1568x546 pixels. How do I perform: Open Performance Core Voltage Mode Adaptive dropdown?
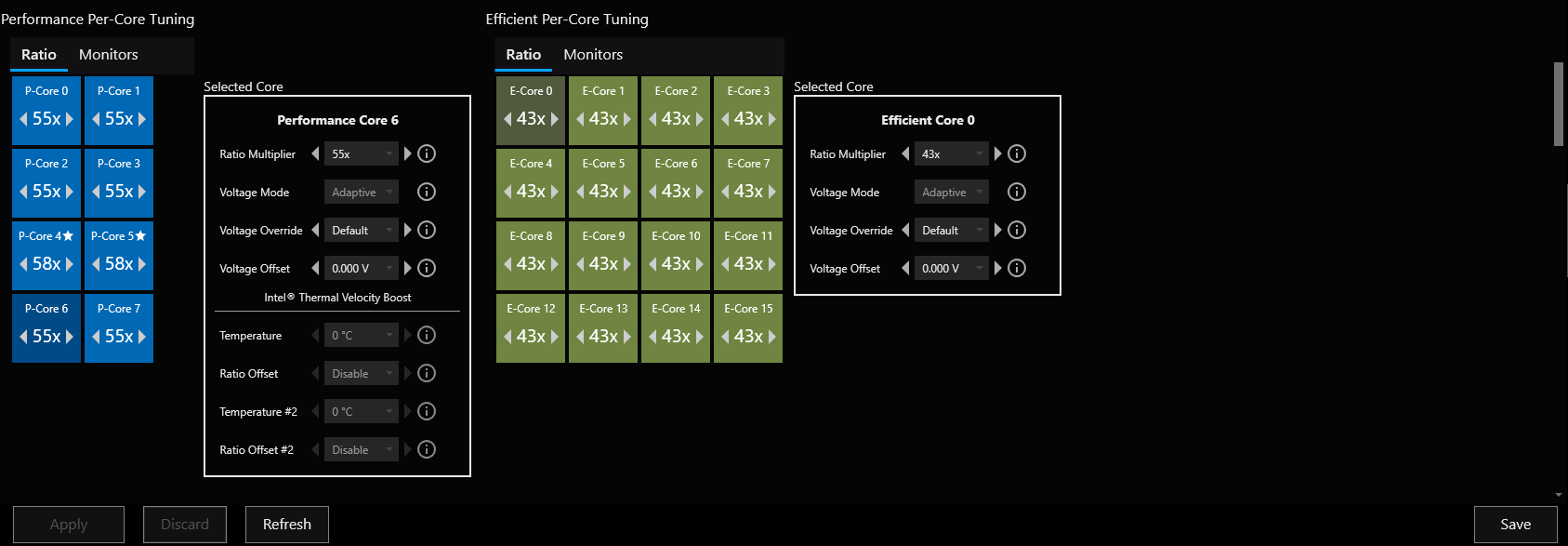(362, 192)
